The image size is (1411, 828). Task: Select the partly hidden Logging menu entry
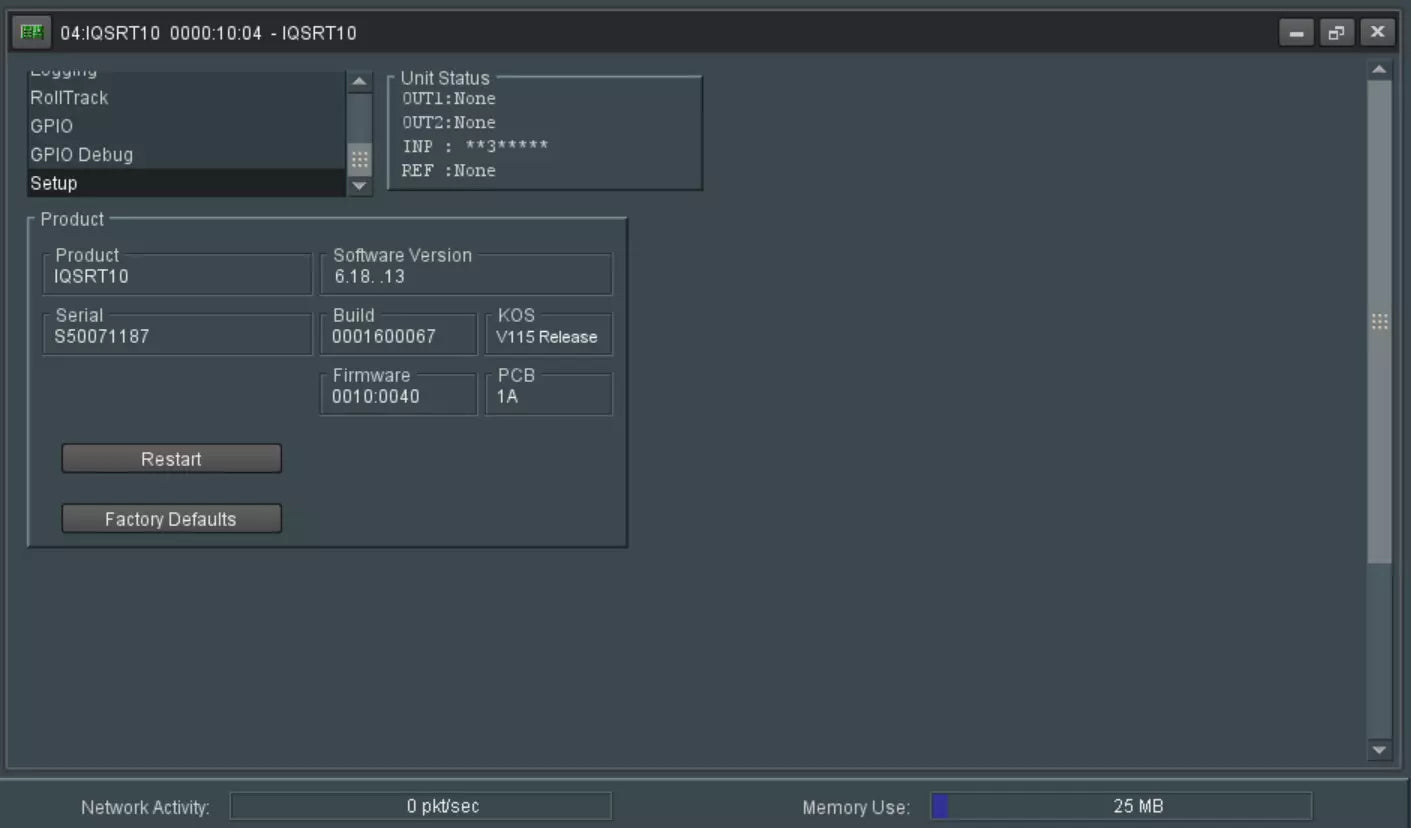186,74
